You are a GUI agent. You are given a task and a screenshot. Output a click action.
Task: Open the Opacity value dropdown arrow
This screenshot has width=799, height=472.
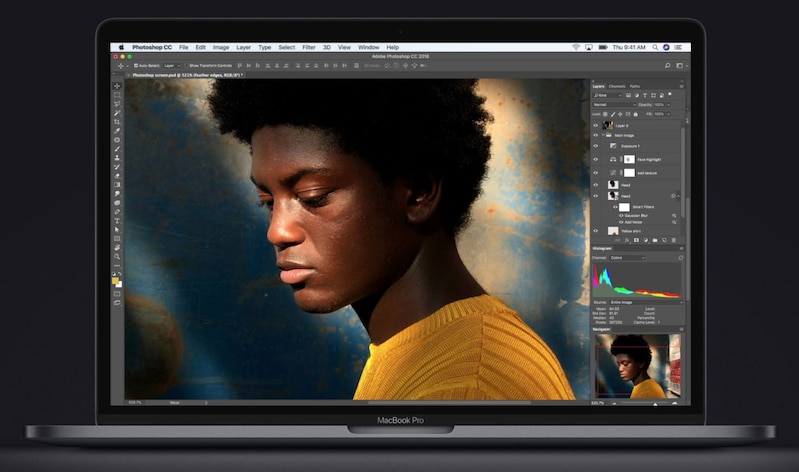tap(668, 104)
